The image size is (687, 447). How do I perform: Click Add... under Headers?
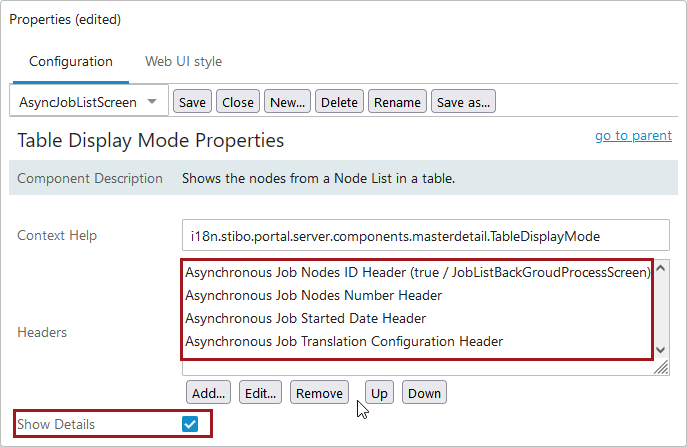(208, 393)
